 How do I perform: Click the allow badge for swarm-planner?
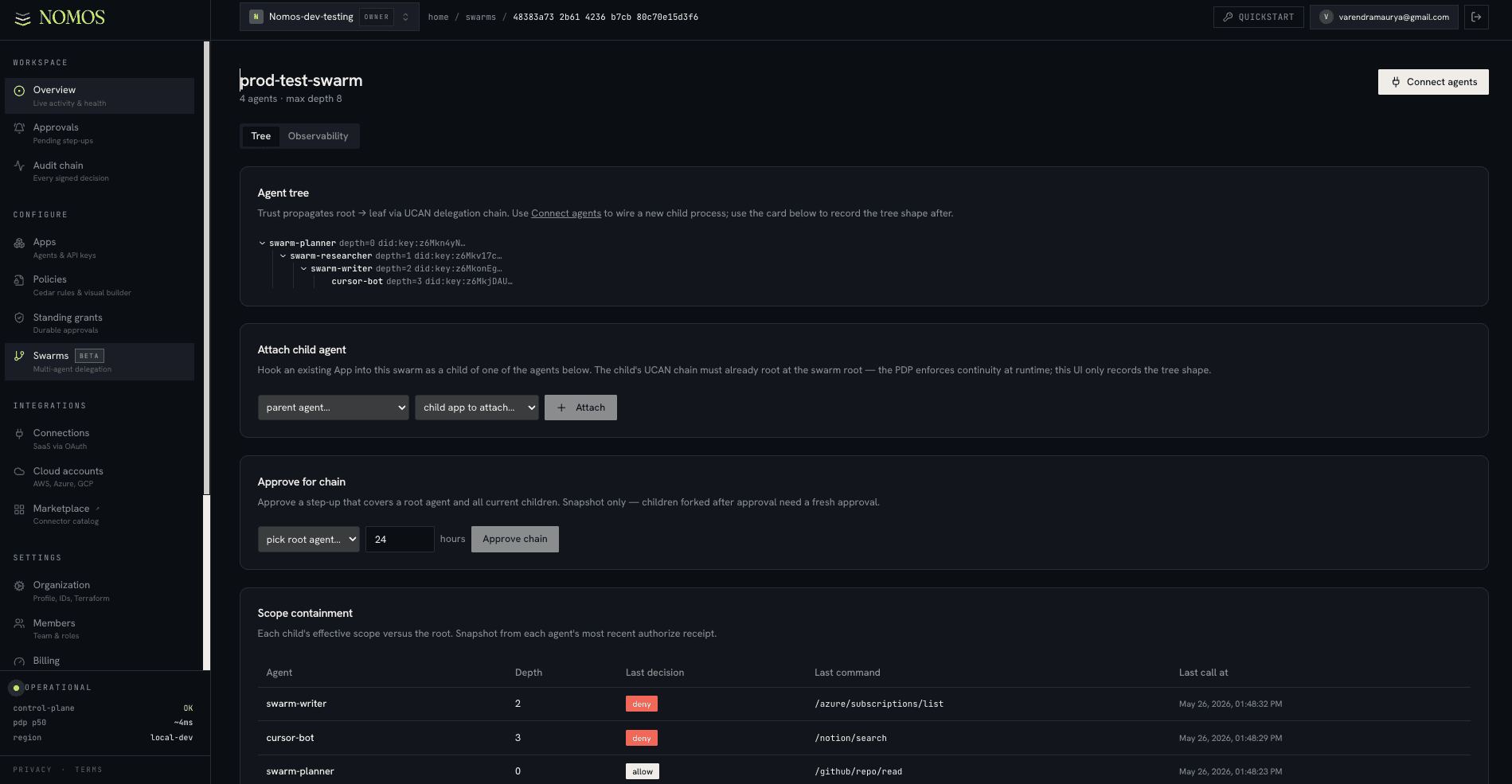643,771
